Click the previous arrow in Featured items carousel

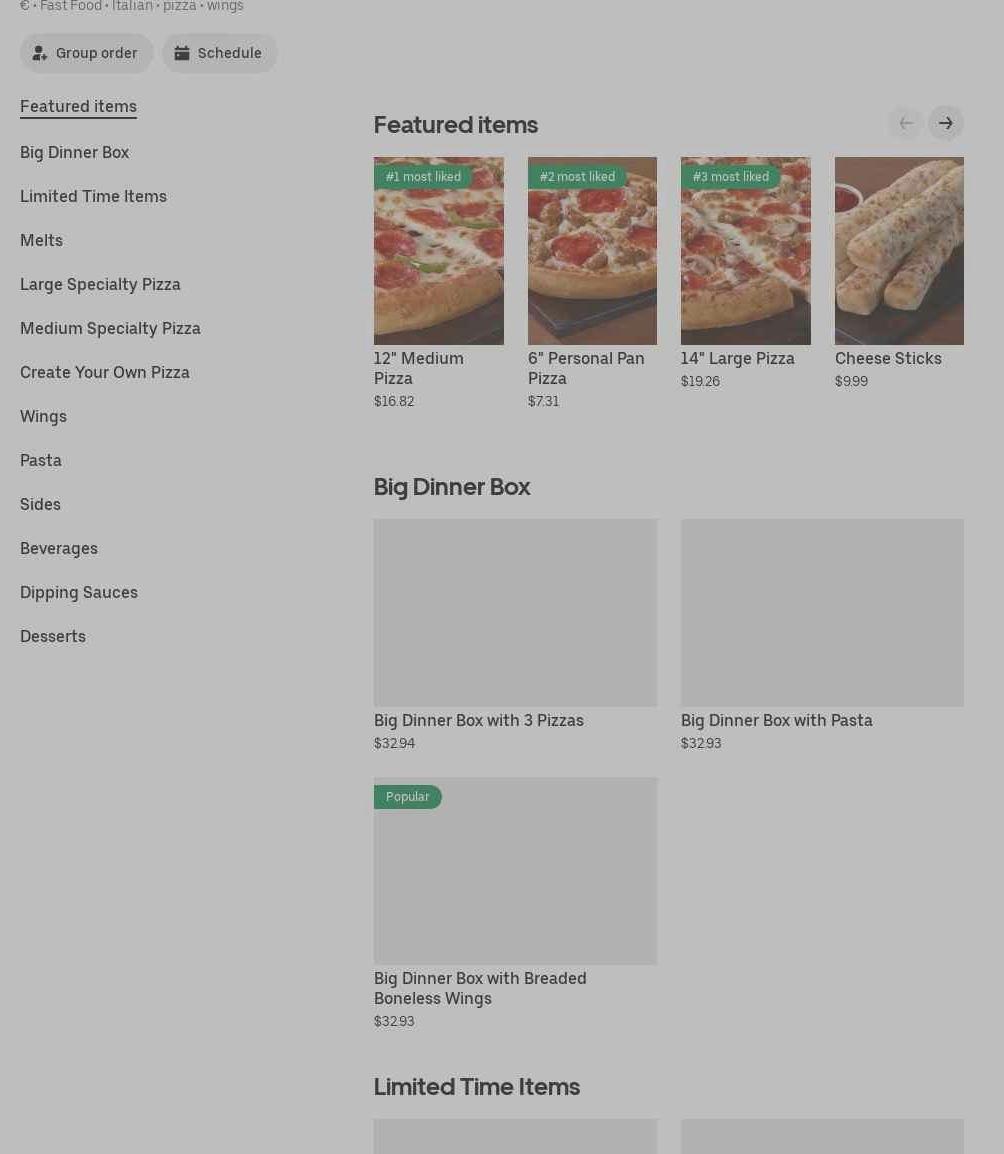(905, 123)
